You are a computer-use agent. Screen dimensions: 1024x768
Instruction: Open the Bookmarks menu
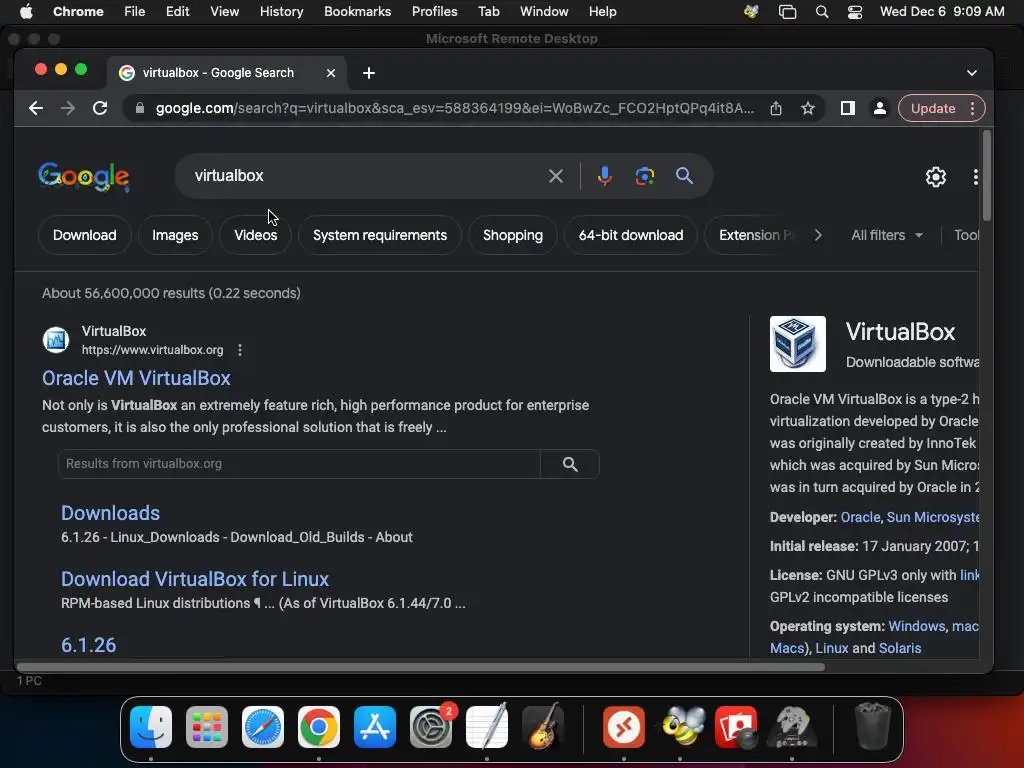coord(358,12)
